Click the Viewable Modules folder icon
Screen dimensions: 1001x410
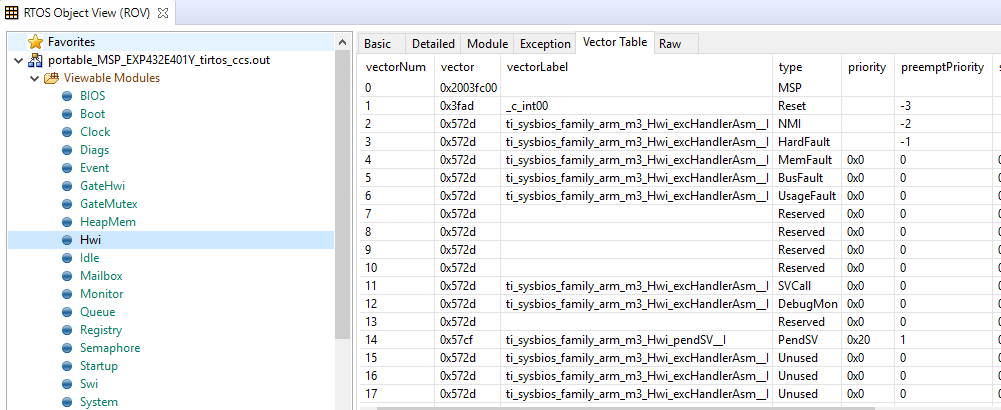pos(51,78)
